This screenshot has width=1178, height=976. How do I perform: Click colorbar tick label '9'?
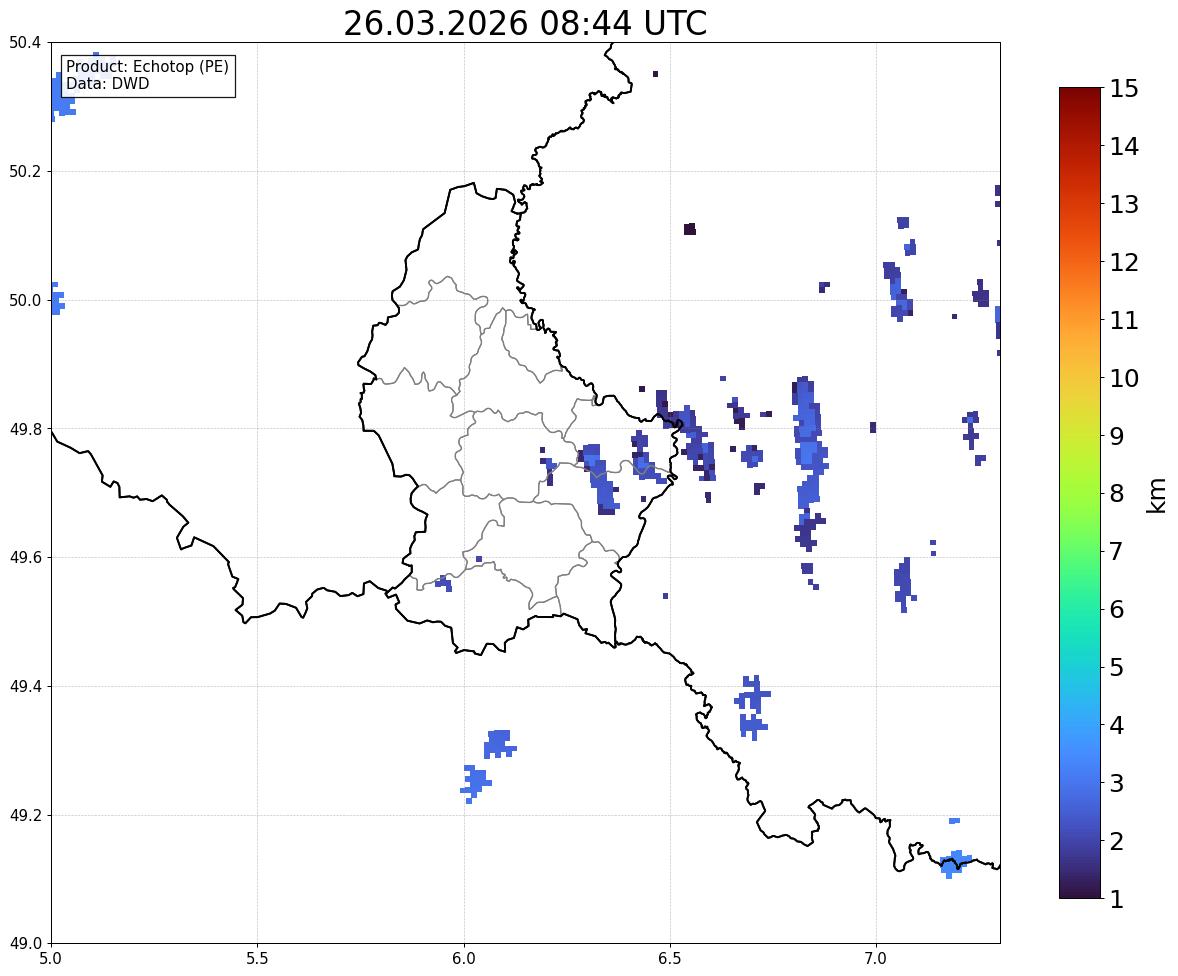[1117, 436]
